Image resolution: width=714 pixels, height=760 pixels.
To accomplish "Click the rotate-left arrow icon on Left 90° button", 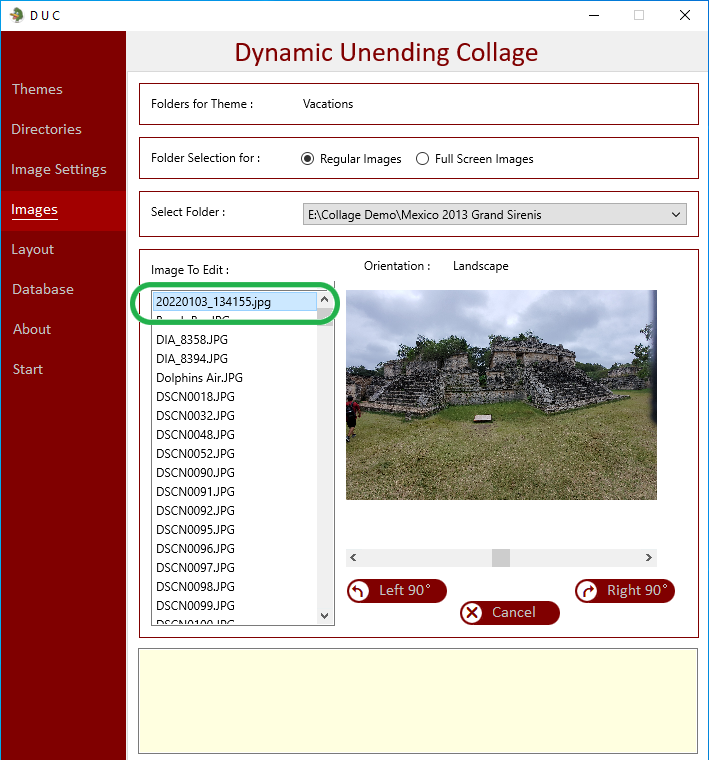I will pyautogui.click(x=359, y=591).
